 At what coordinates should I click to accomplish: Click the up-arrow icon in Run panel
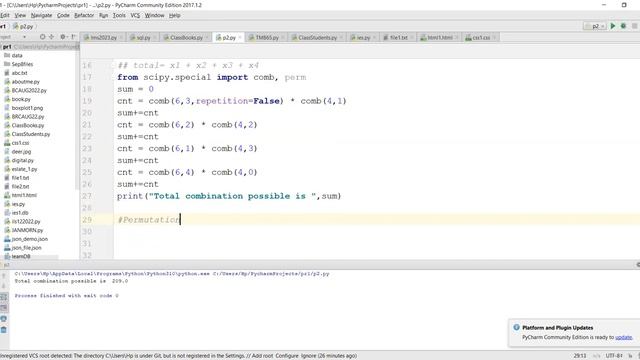[x=4, y=276]
